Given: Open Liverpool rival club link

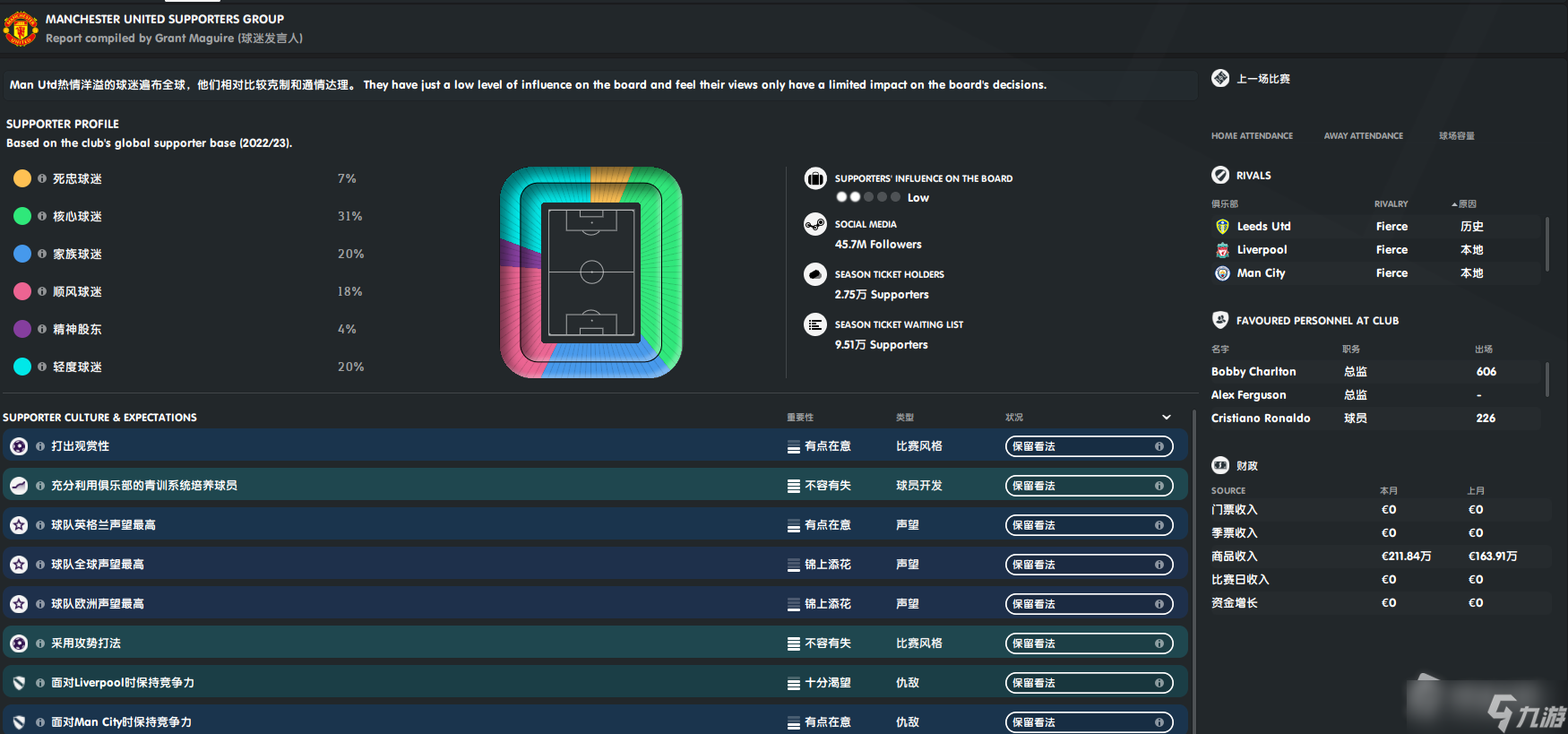Looking at the screenshot, I should (x=1262, y=250).
